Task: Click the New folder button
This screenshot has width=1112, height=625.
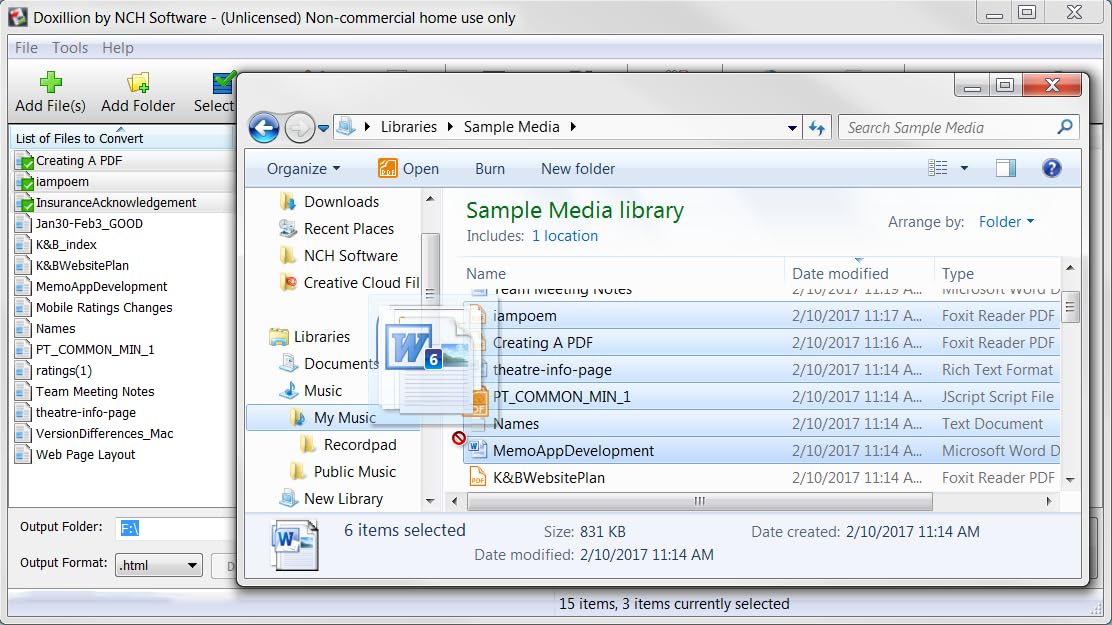Action: pos(577,169)
